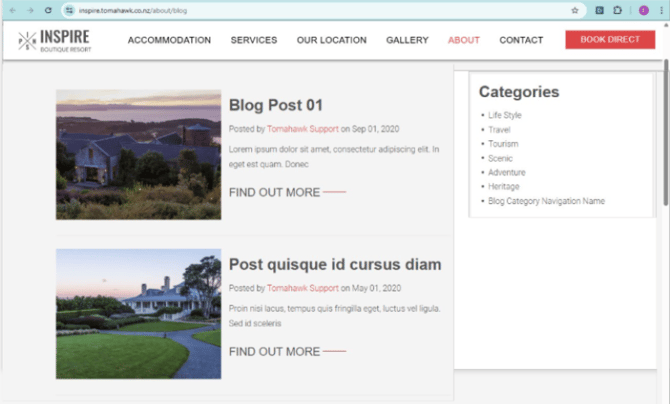Viewport: 670px width, 404px height.
Task: Open the Accommodation menu item
Action: pos(169,40)
